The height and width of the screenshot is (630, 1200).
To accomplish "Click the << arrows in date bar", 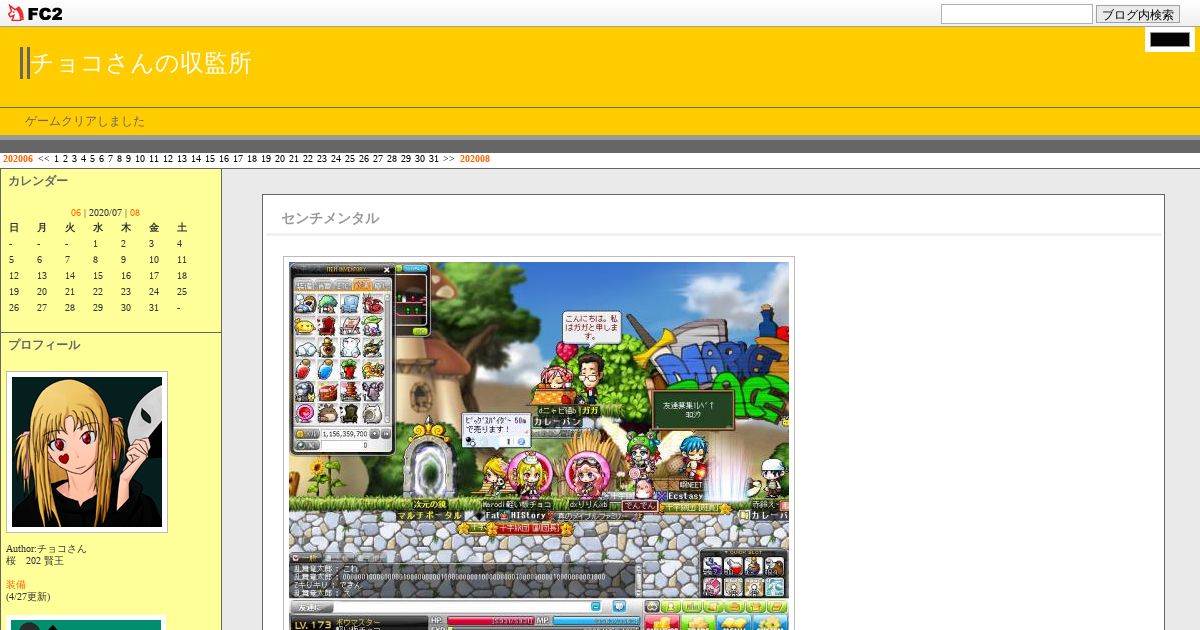I will (44, 159).
